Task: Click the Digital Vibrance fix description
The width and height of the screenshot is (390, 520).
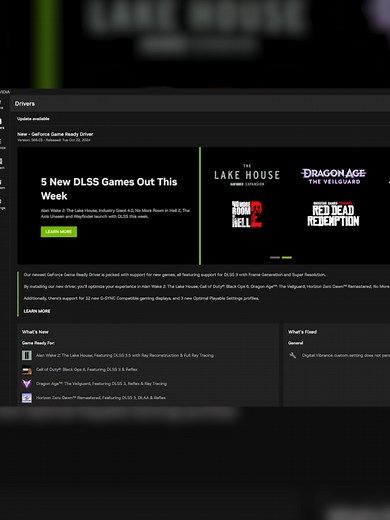Action: click(x=346, y=355)
